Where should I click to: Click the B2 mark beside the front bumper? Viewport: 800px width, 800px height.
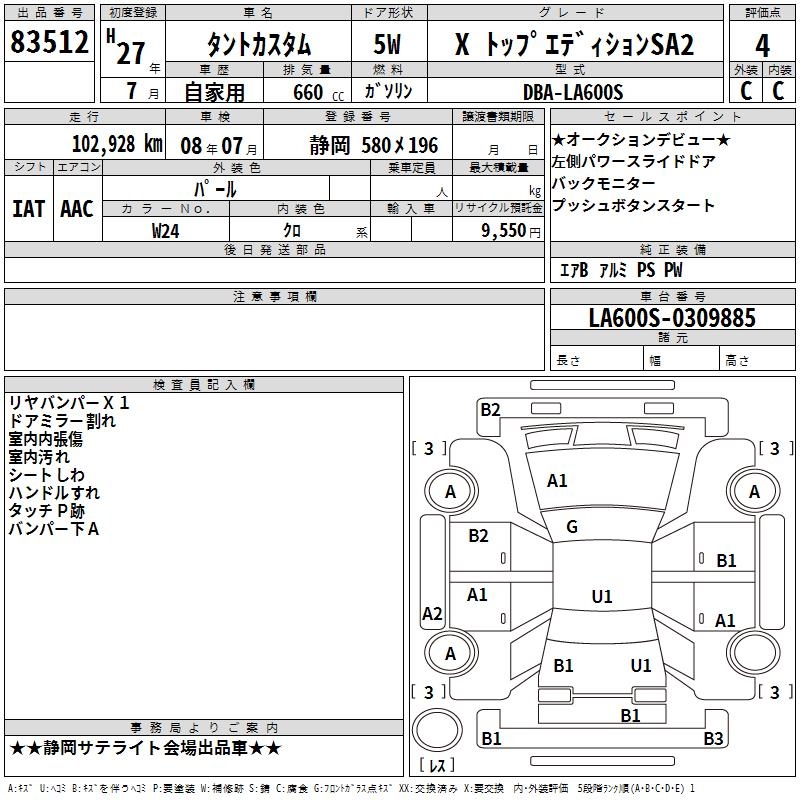pos(490,409)
